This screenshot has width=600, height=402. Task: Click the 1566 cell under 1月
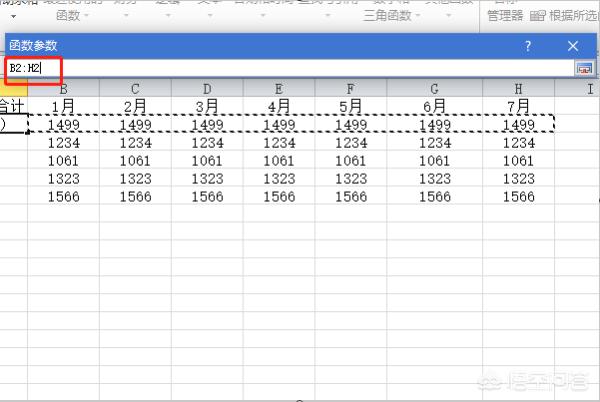(64, 196)
